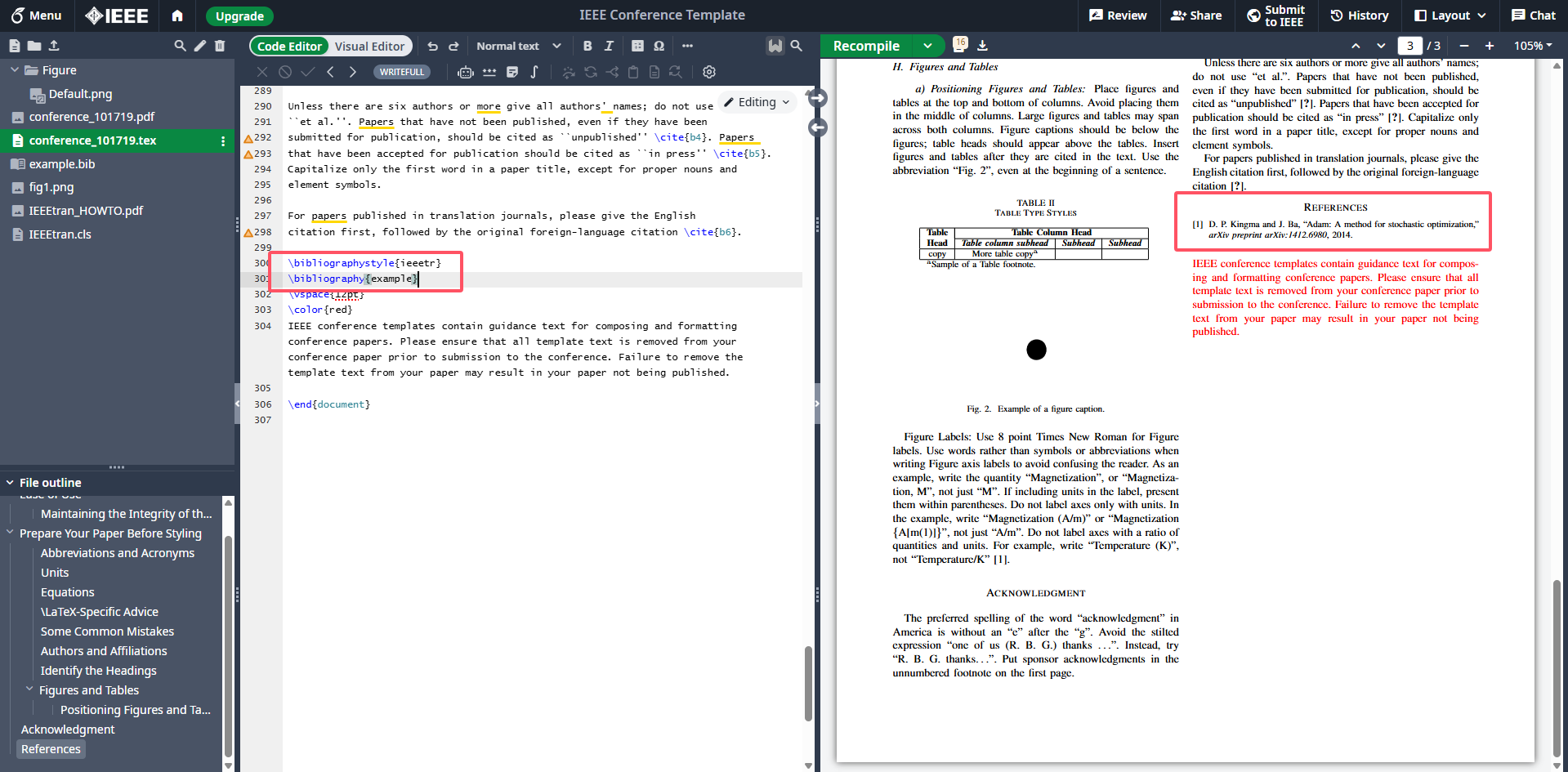Rename a file with the pencil icon
The image size is (1568, 772).
pos(199,46)
